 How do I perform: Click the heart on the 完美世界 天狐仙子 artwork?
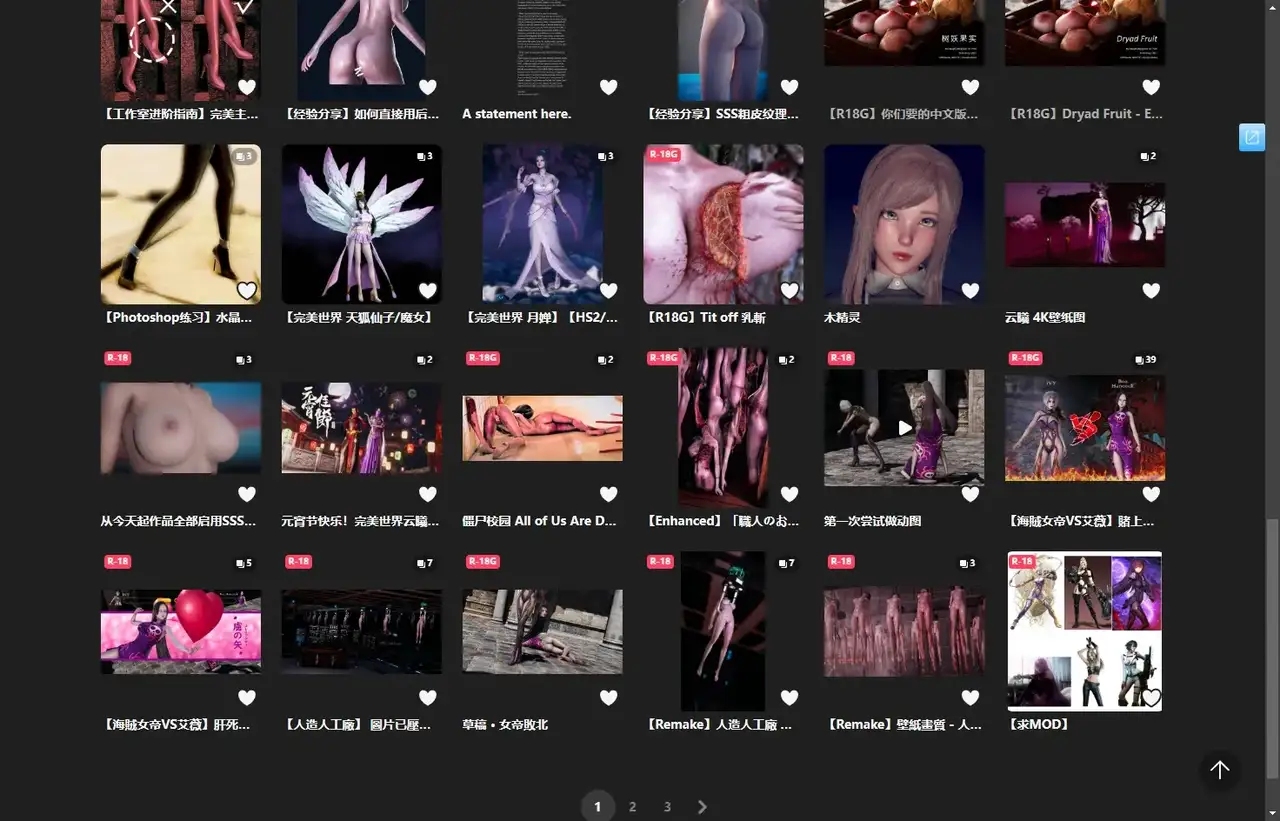click(428, 291)
